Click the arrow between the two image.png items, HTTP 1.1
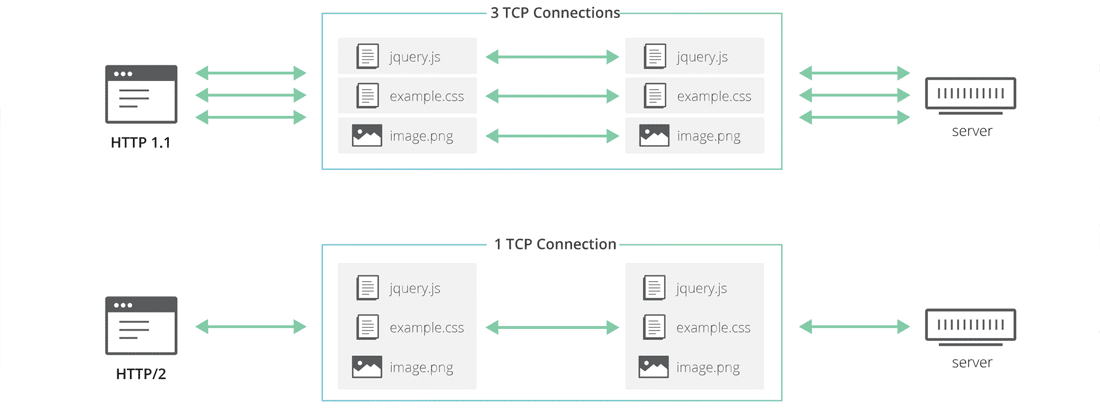This screenshot has height=412, width=1100. [550, 135]
